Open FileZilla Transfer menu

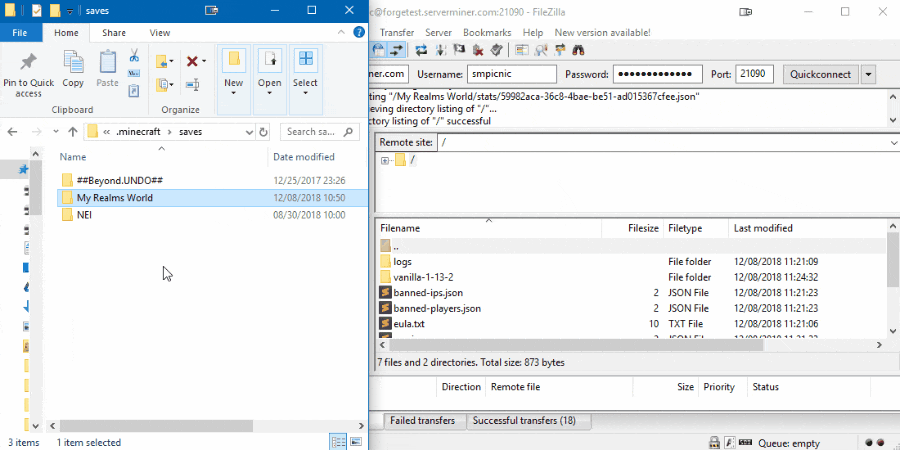(x=397, y=33)
